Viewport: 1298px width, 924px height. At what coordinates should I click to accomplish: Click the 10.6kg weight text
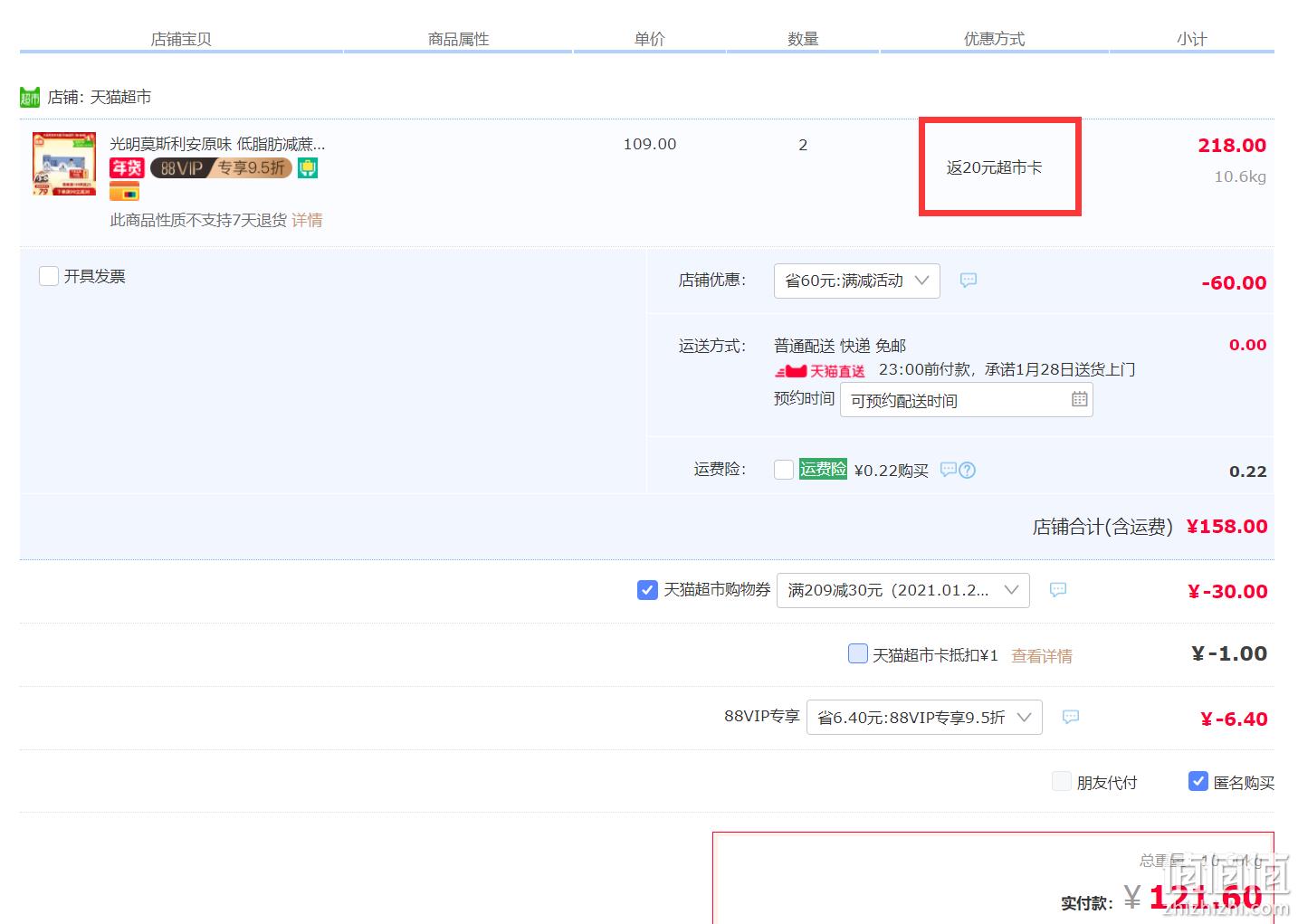tap(1240, 176)
